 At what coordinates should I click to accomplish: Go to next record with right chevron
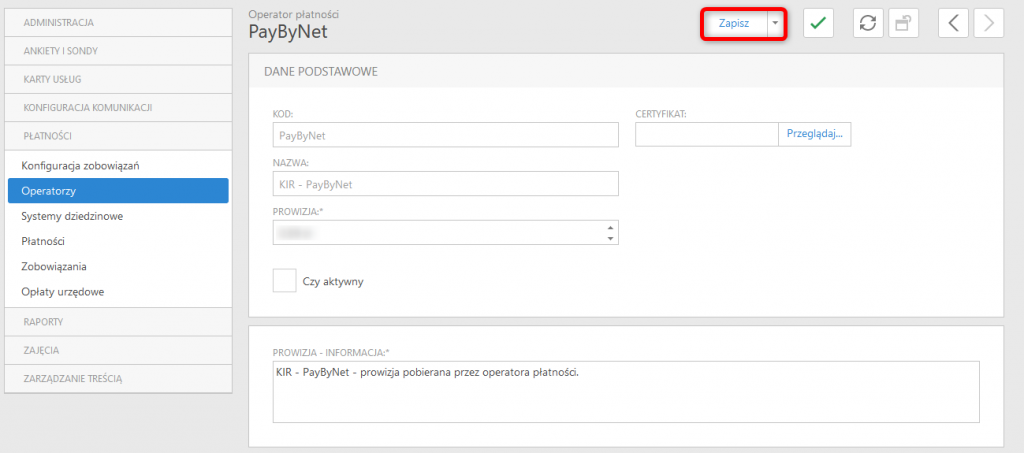pyautogui.click(x=989, y=23)
